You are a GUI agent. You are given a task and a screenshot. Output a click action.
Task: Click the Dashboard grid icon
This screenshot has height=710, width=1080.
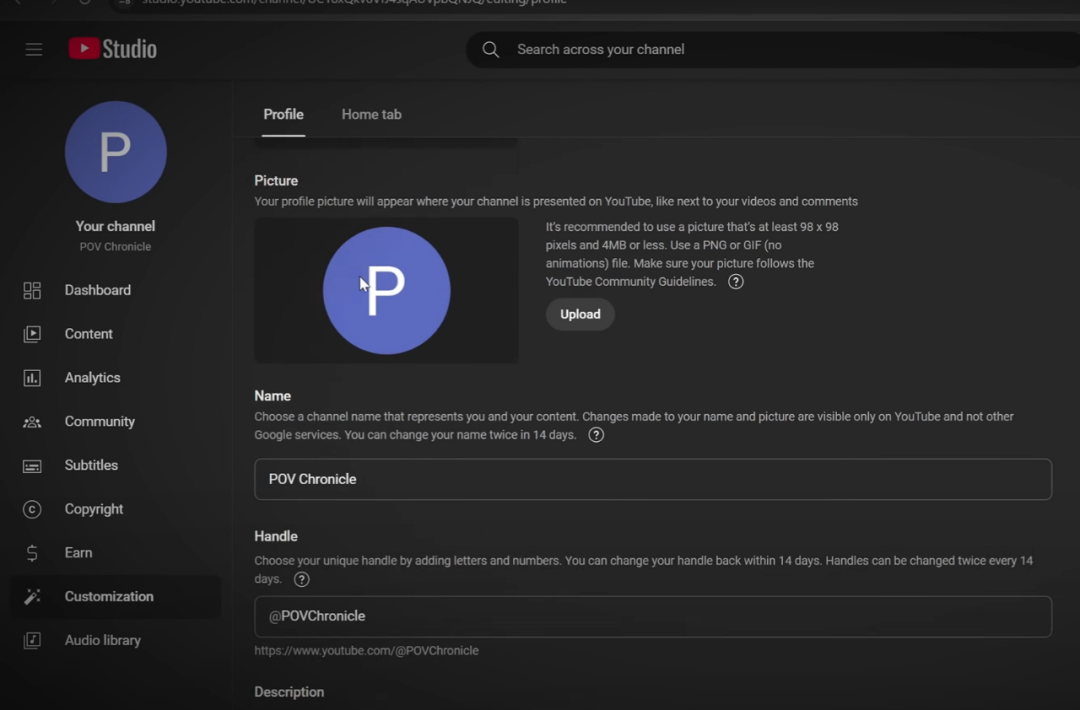coord(32,291)
